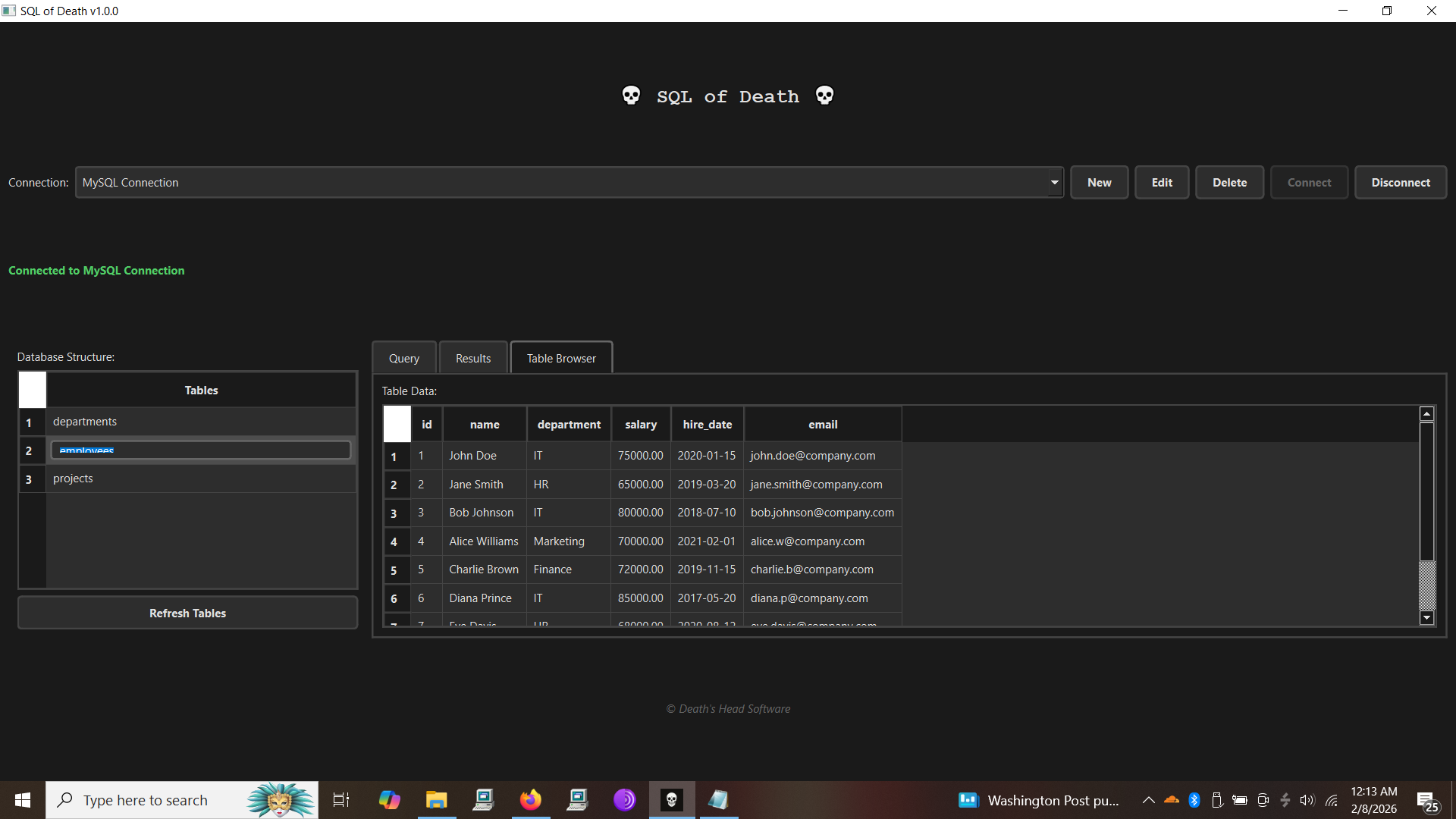The width and height of the screenshot is (1456, 819).
Task: Click the volume speaker tray icon
Action: [1307, 800]
